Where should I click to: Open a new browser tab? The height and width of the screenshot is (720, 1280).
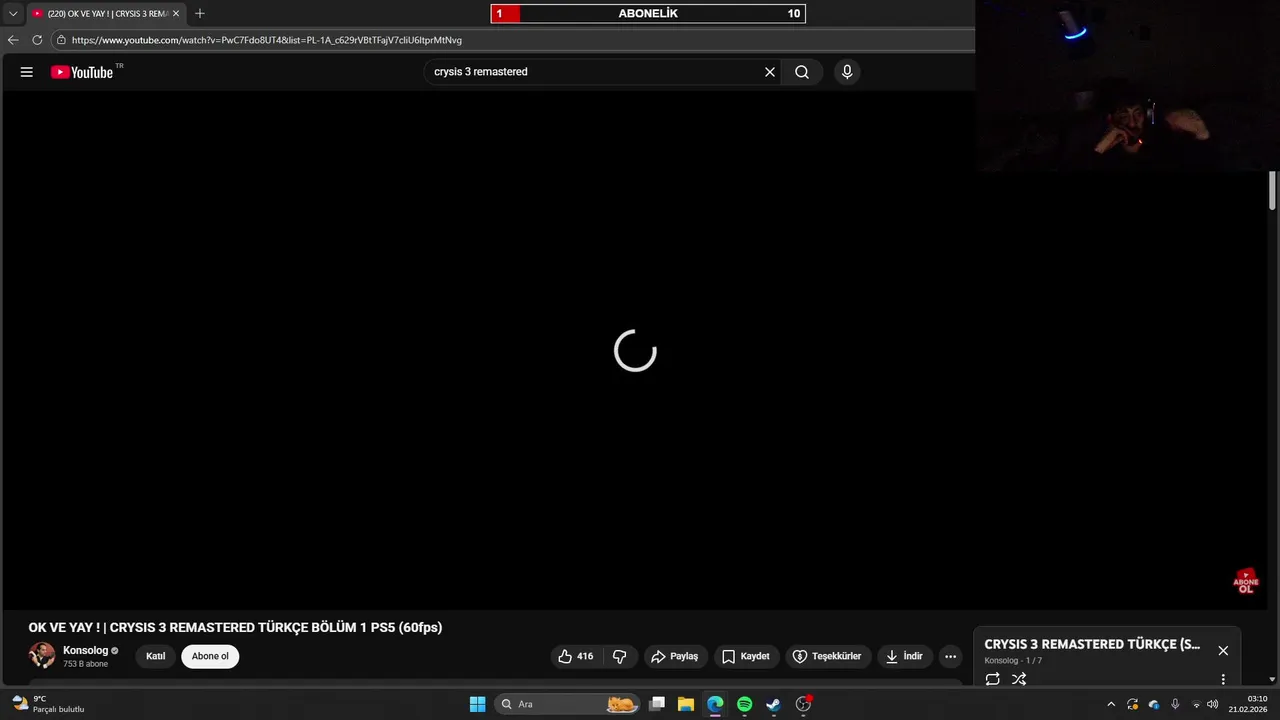(200, 14)
